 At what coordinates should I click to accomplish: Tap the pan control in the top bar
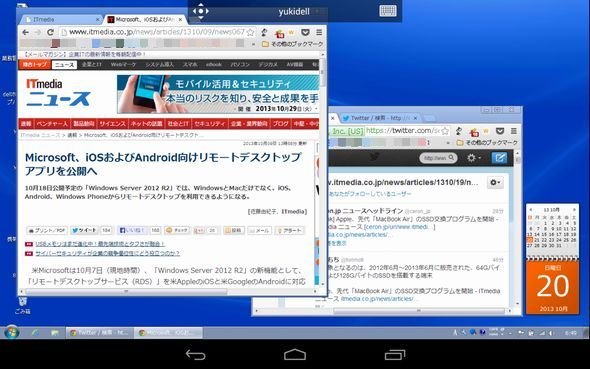201,11
